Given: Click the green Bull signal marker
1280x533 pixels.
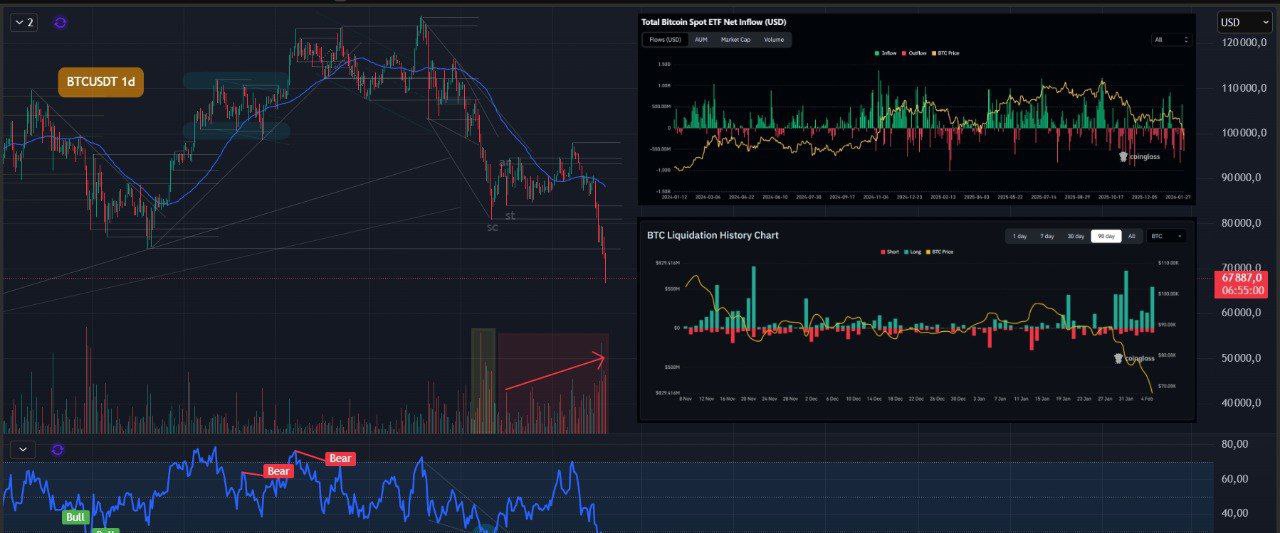Looking at the screenshot, I should click(74, 517).
